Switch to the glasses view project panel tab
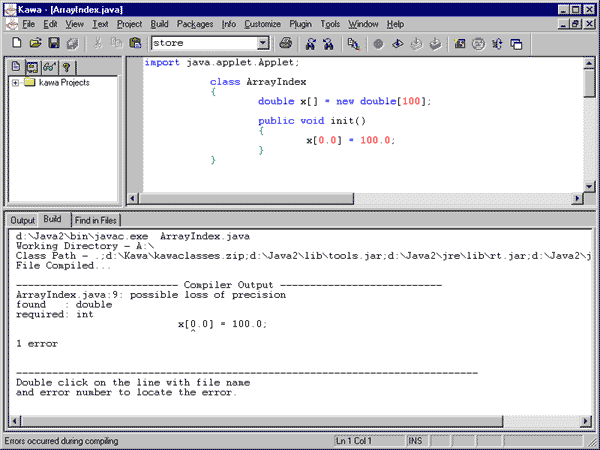The width and height of the screenshot is (600, 450). point(50,67)
